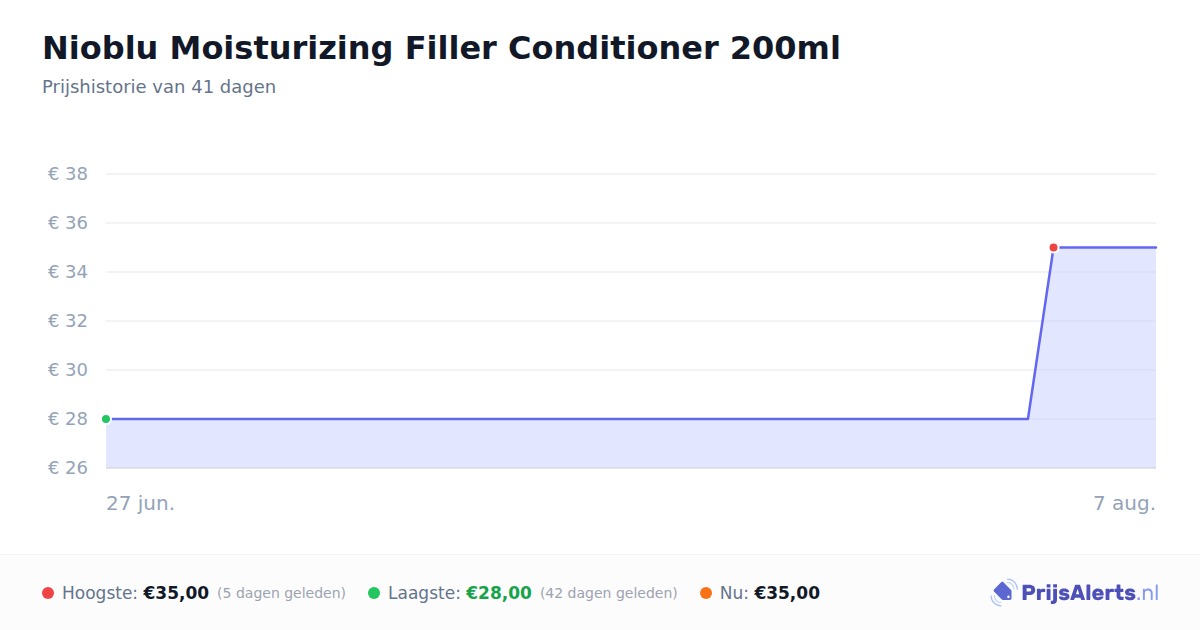Viewport: 1200px width, 630px height.
Task: Click the € 26 axis label
Action: click(x=68, y=468)
